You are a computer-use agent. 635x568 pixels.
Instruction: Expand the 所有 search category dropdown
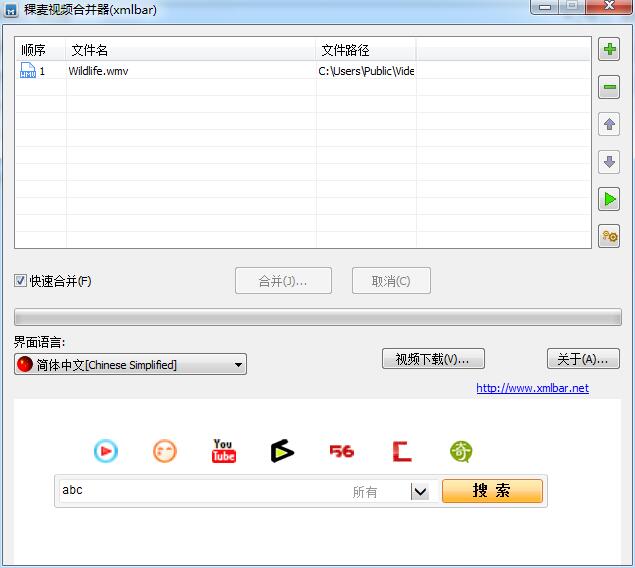(x=420, y=491)
